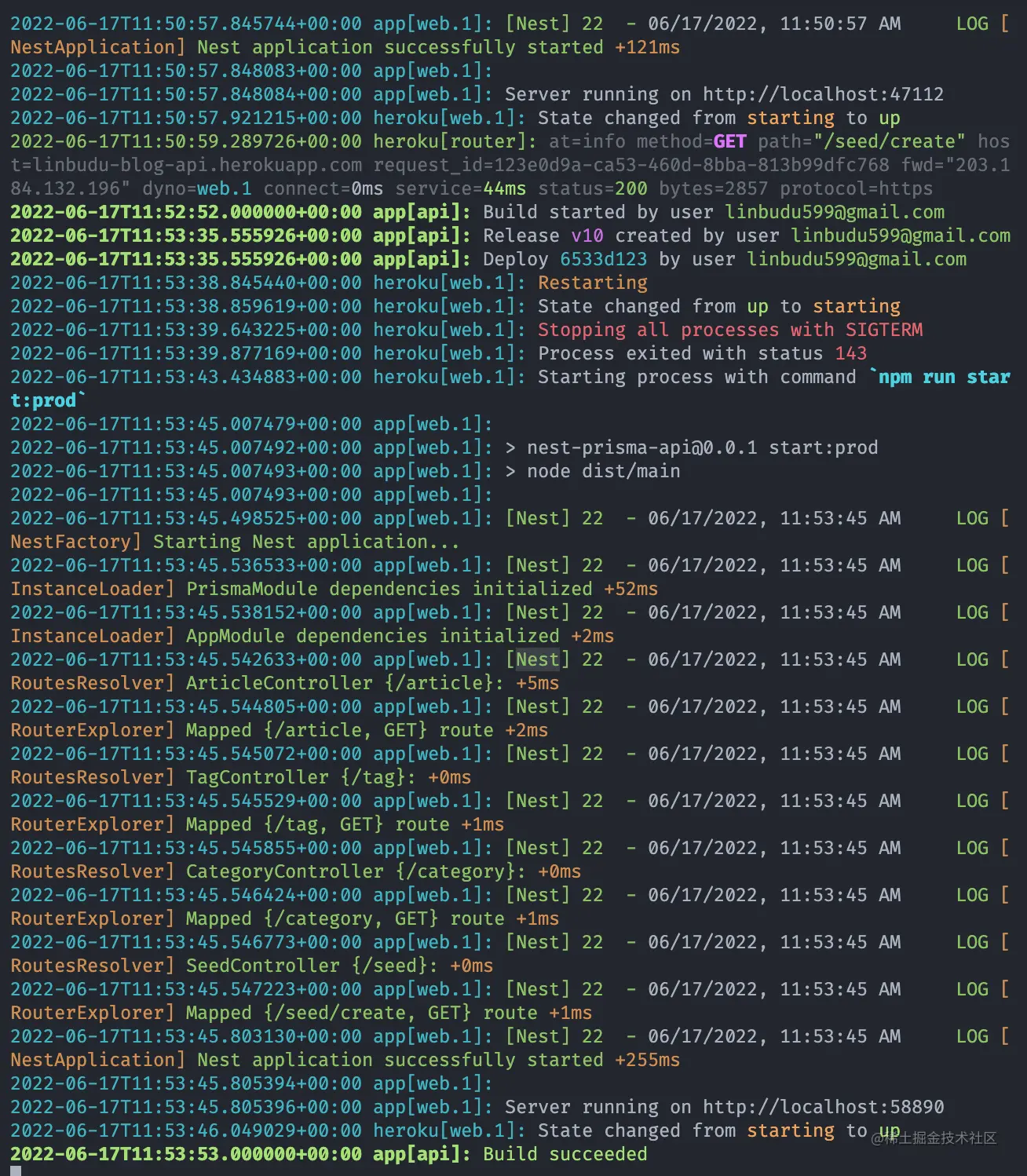
Task: Click the request_id=123e0d9a-ca53-460d-8bba-813b99dfc768 text
Action: click(x=631, y=165)
